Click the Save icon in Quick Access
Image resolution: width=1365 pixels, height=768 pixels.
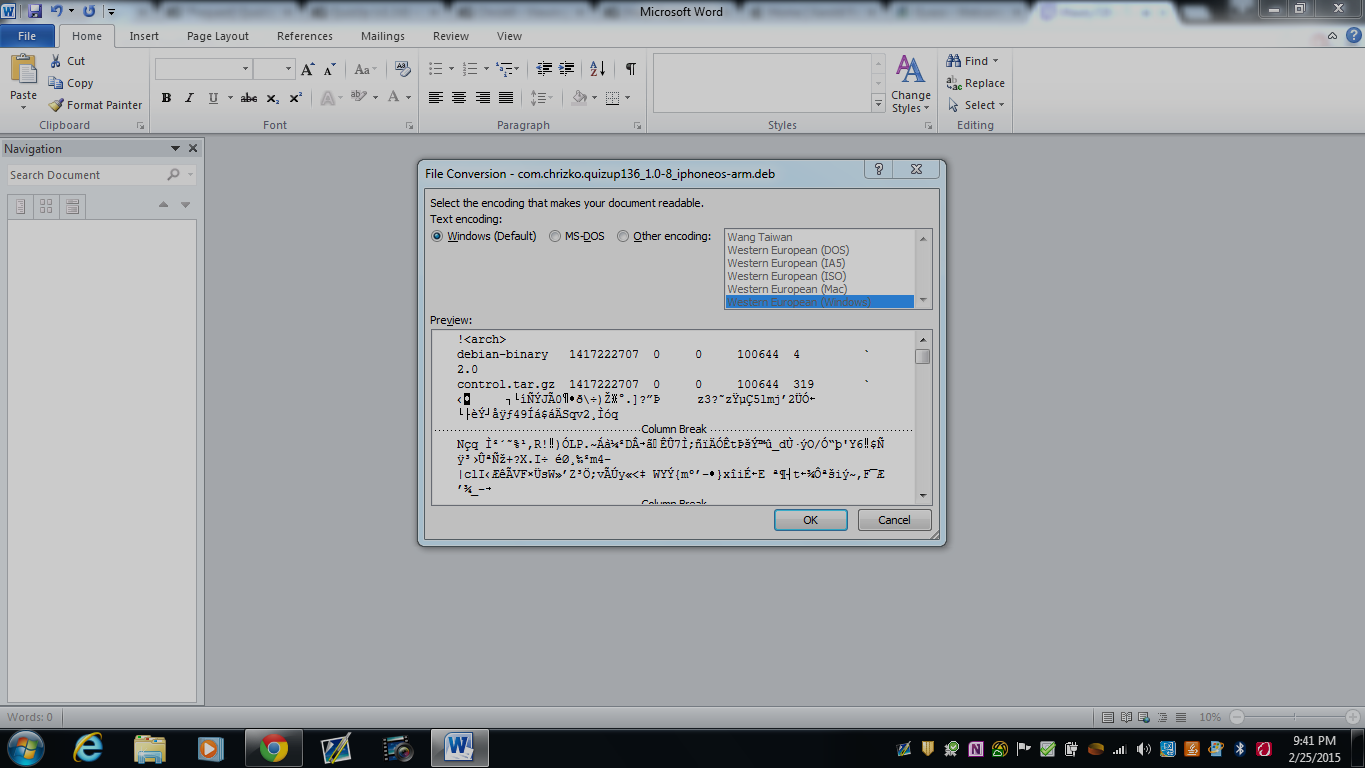(x=35, y=11)
